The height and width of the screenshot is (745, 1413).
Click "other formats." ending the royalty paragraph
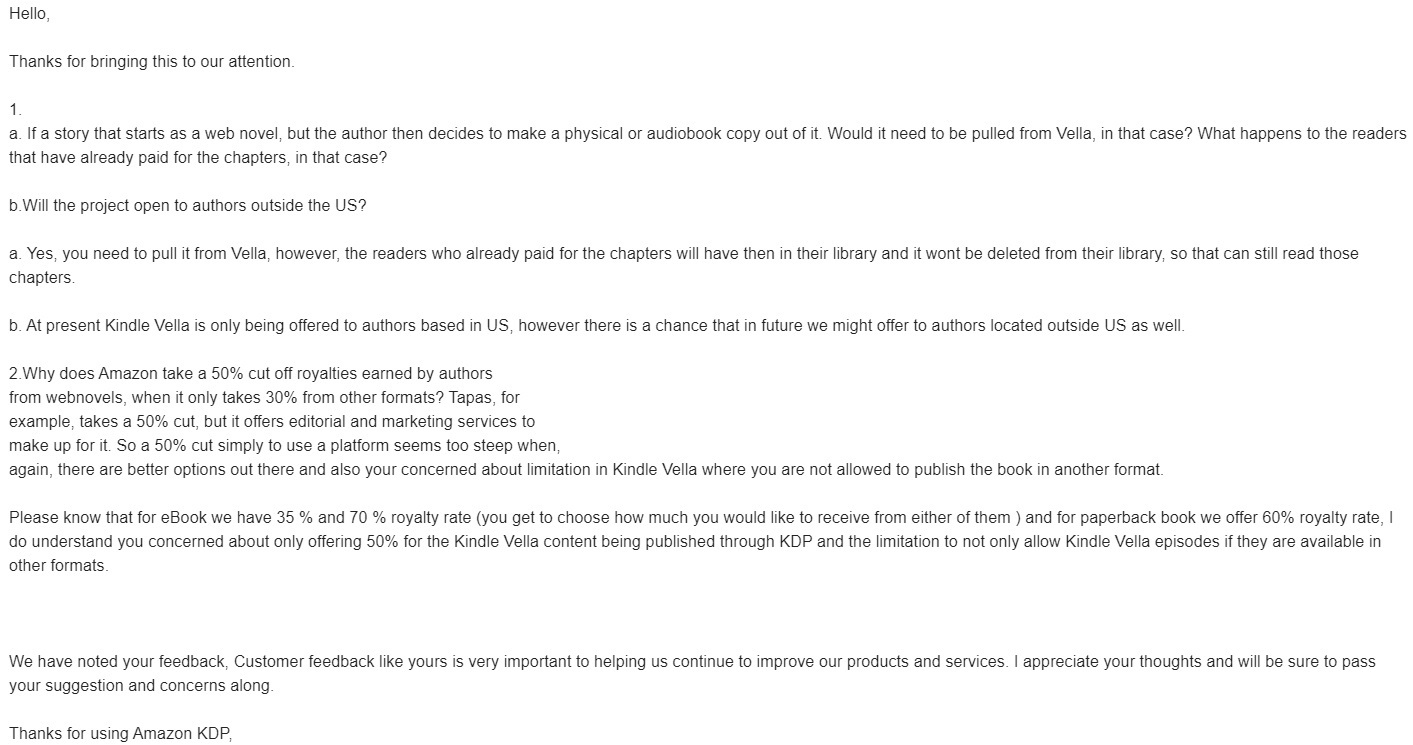coord(58,566)
